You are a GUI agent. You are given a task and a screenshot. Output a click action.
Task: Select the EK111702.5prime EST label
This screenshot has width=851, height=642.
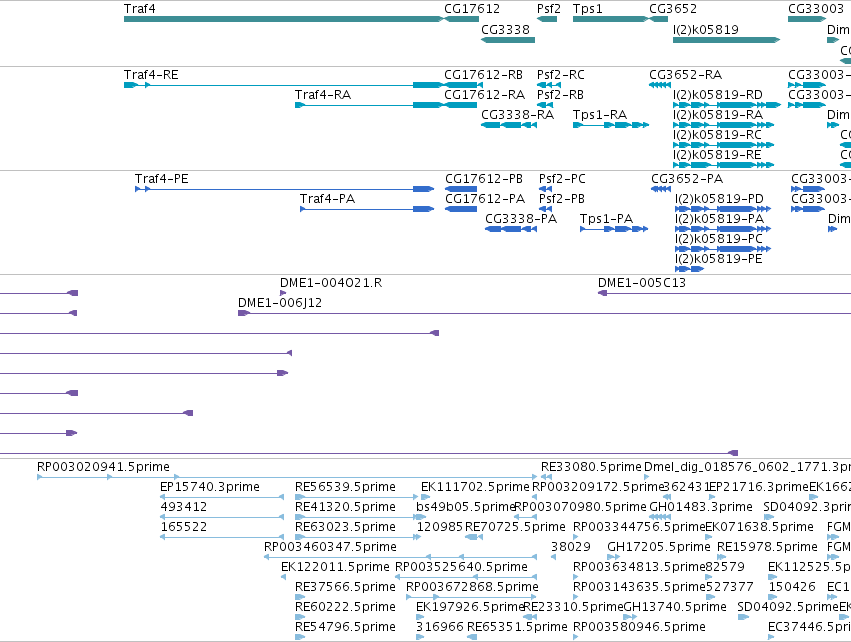(475, 487)
